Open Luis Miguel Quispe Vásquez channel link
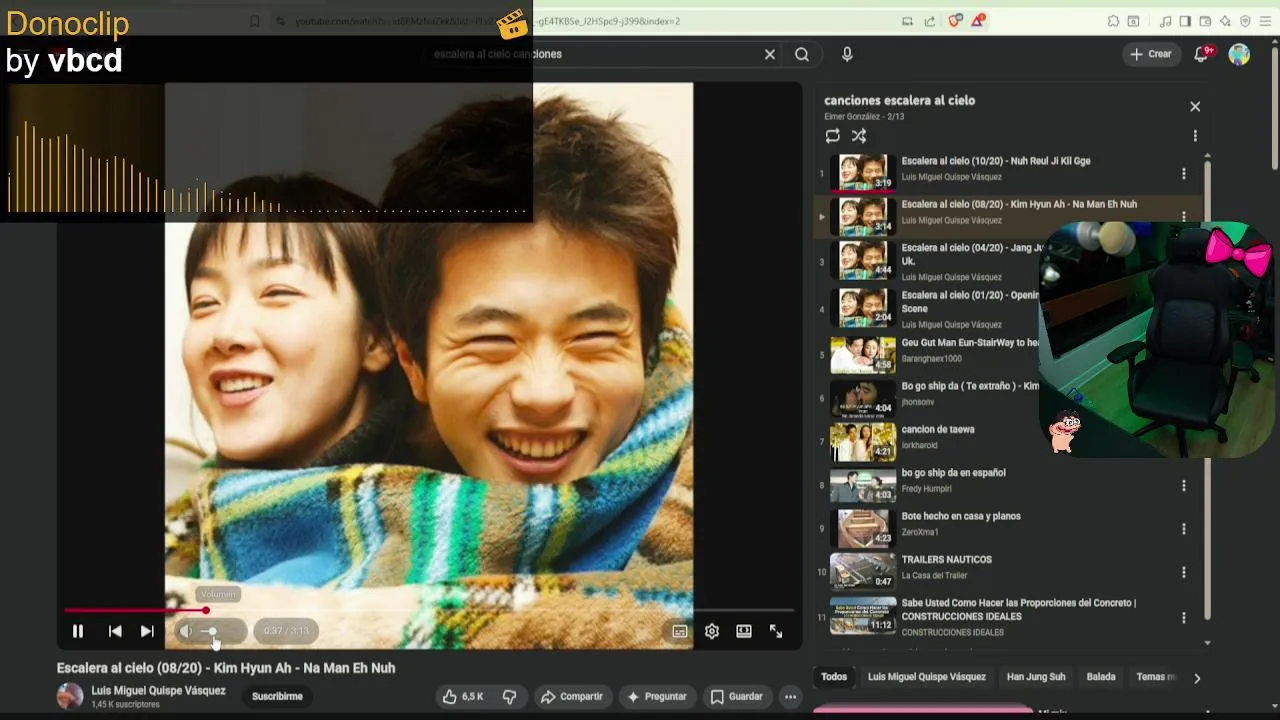Image resolution: width=1280 pixels, height=720 pixels. pyautogui.click(x=158, y=690)
